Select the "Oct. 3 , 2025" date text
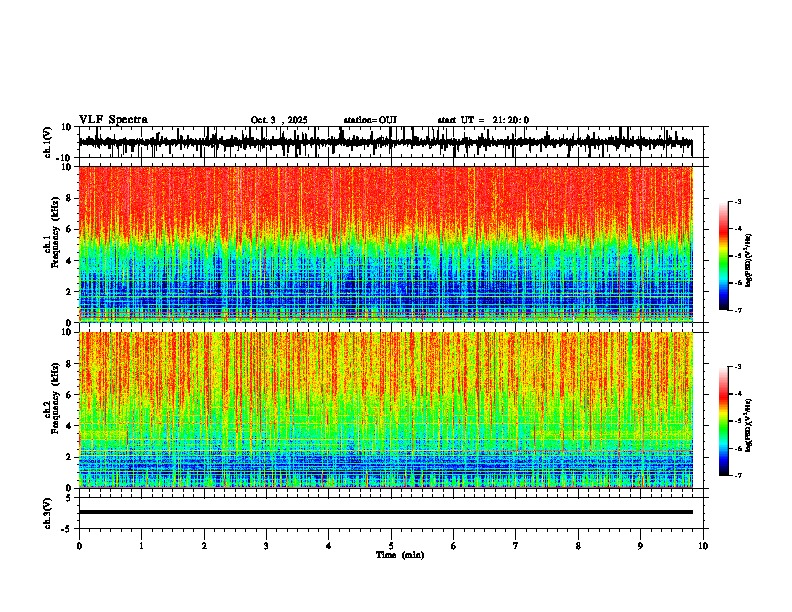 [279, 120]
